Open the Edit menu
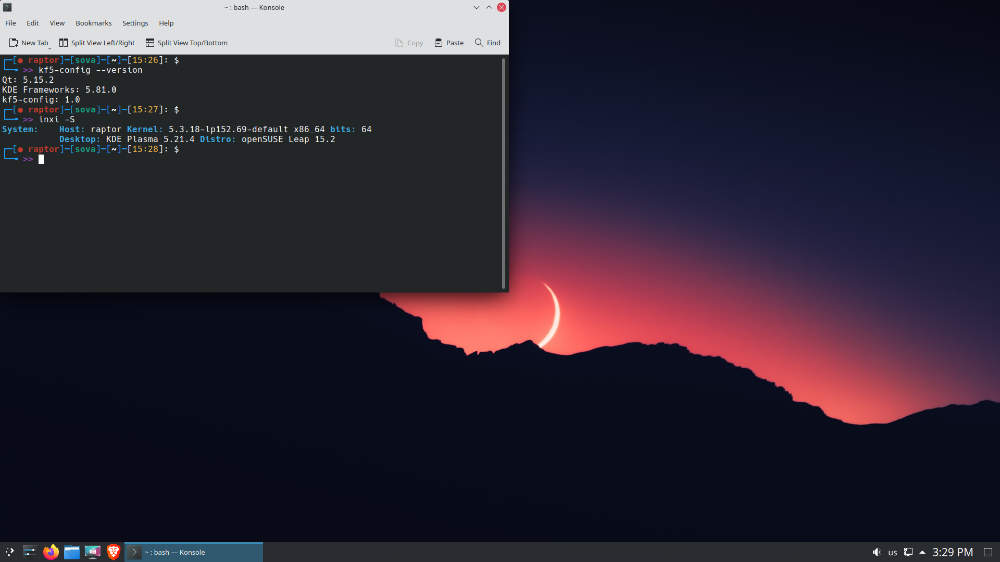The width and height of the screenshot is (1000, 562). pyautogui.click(x=33, y=23)
